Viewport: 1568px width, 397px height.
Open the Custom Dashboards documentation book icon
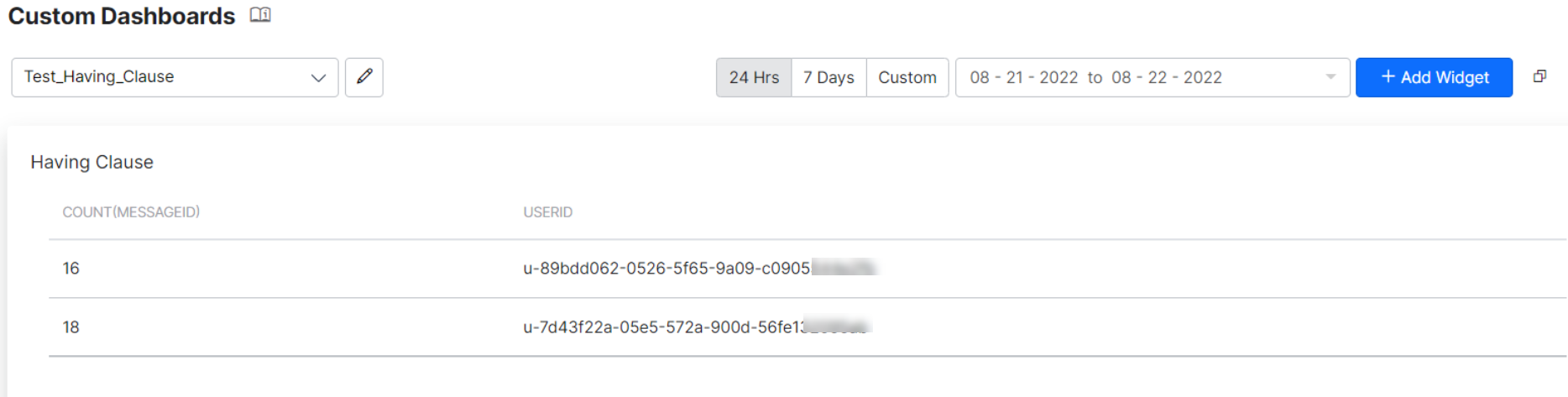click(x=260, y=15)
